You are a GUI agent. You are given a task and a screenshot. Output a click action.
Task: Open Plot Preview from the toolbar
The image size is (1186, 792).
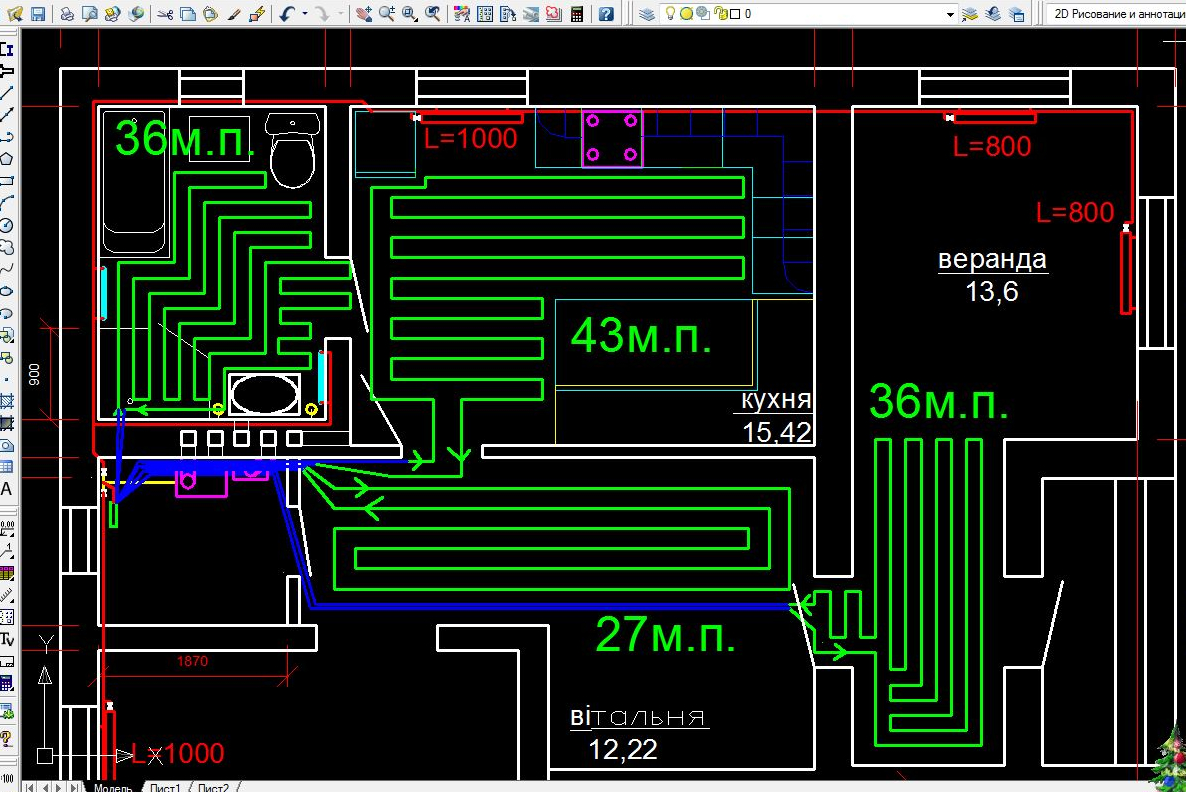tap(90, 13)
